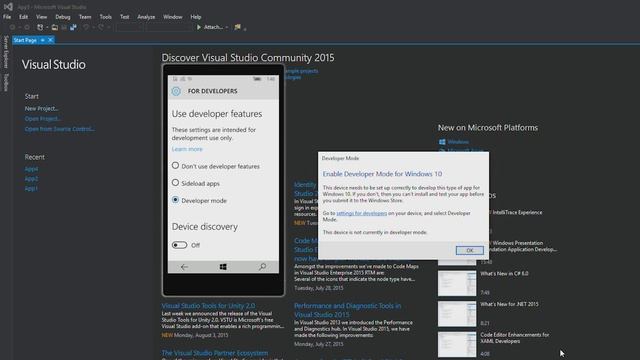Open the Test menu
The image size is (640, 360).
click(124, 17)
